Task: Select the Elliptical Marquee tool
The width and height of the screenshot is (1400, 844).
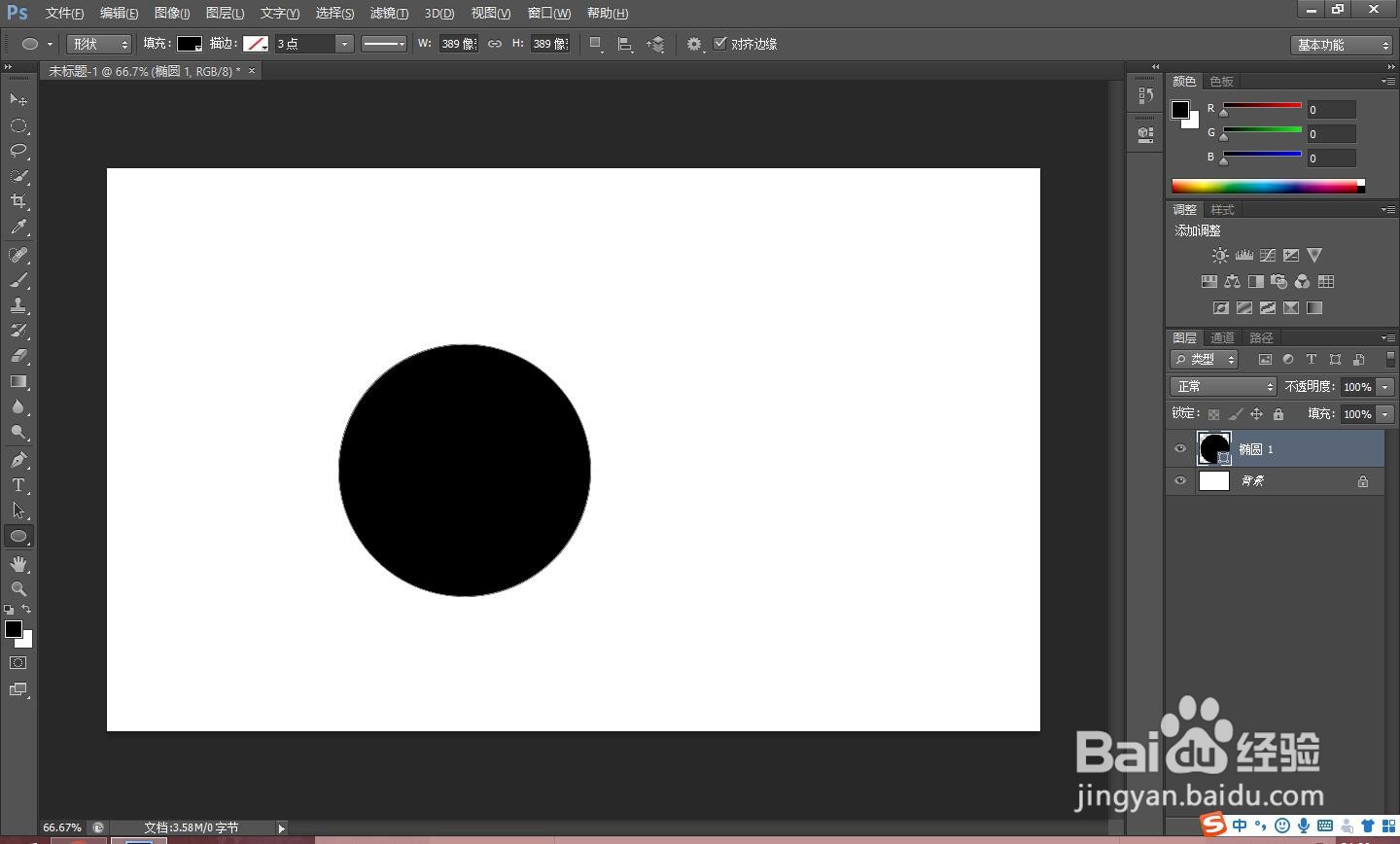Action: point(17,125)
